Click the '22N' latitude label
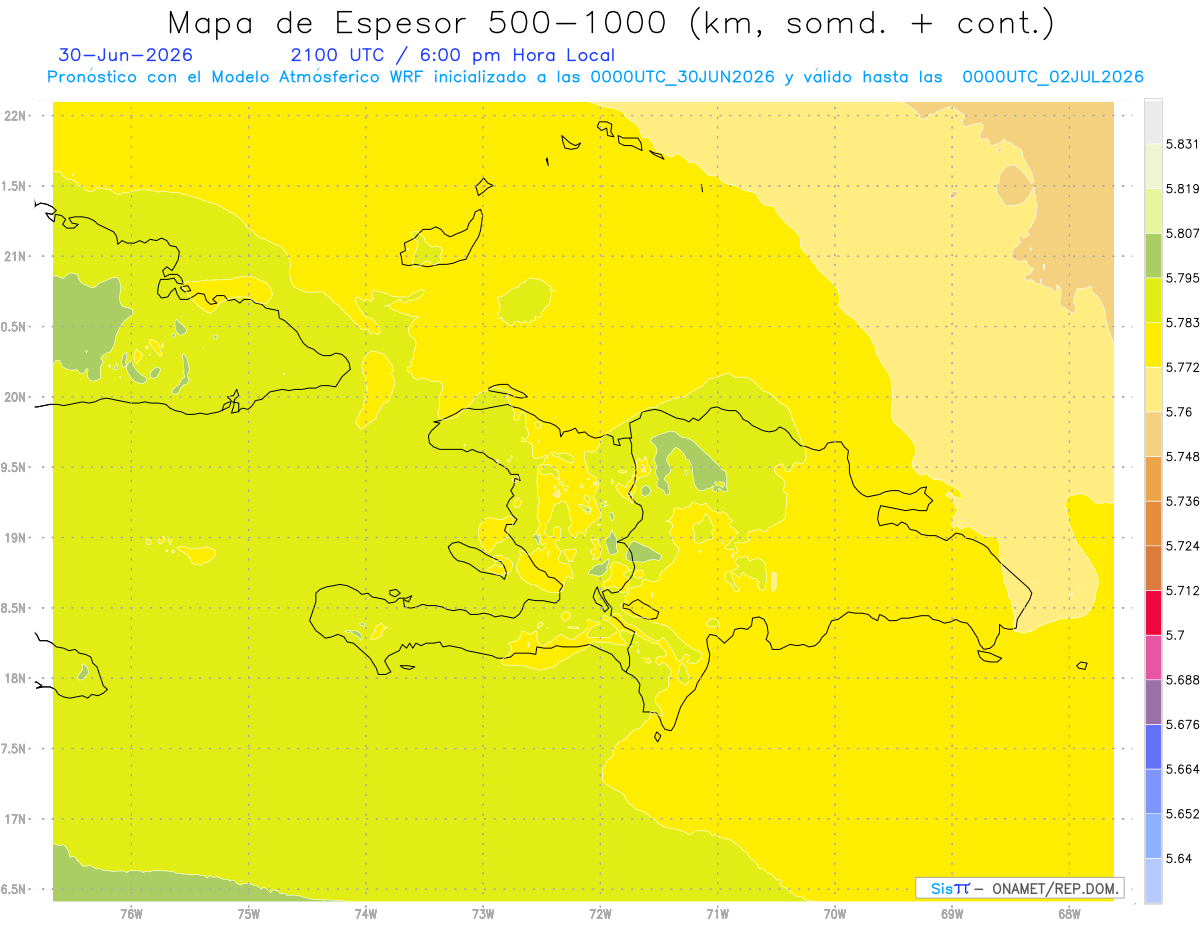 click(15, 116)
